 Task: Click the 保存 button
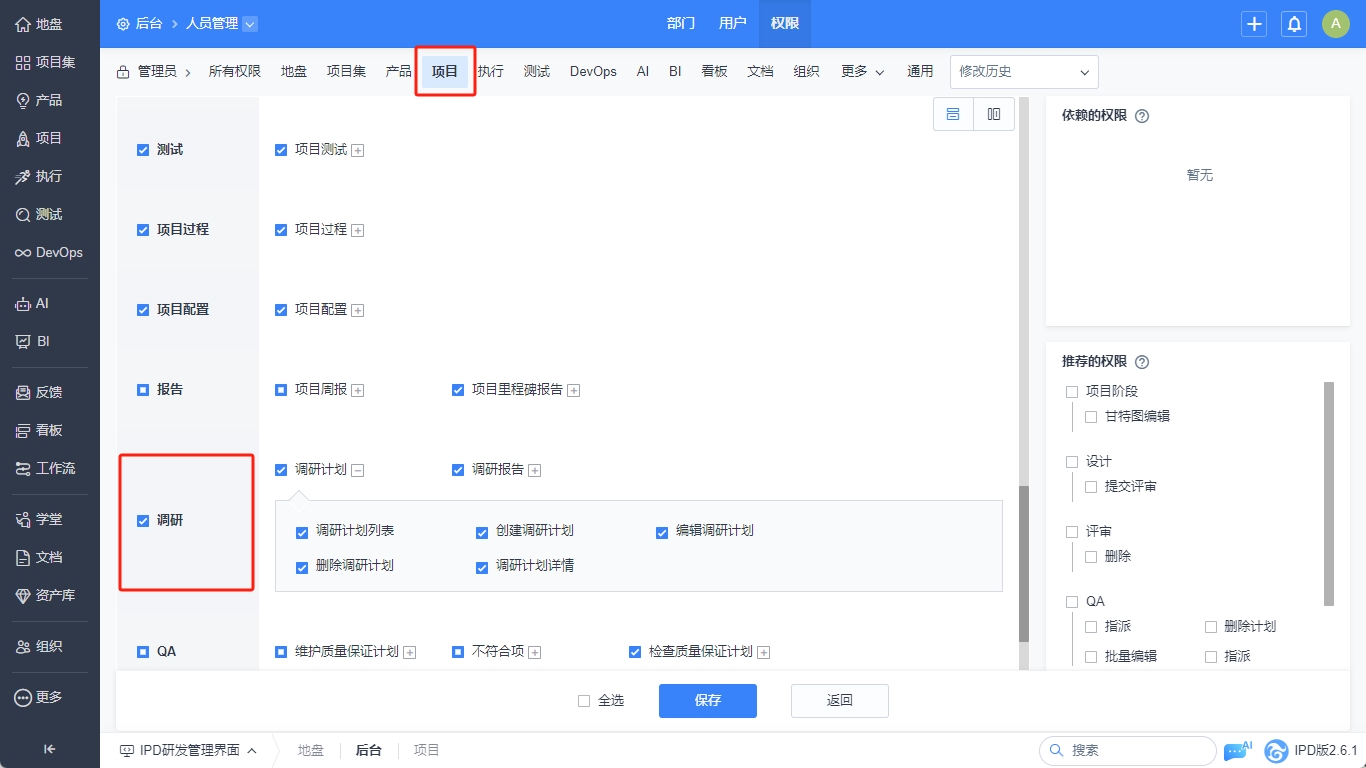(707, 701)
